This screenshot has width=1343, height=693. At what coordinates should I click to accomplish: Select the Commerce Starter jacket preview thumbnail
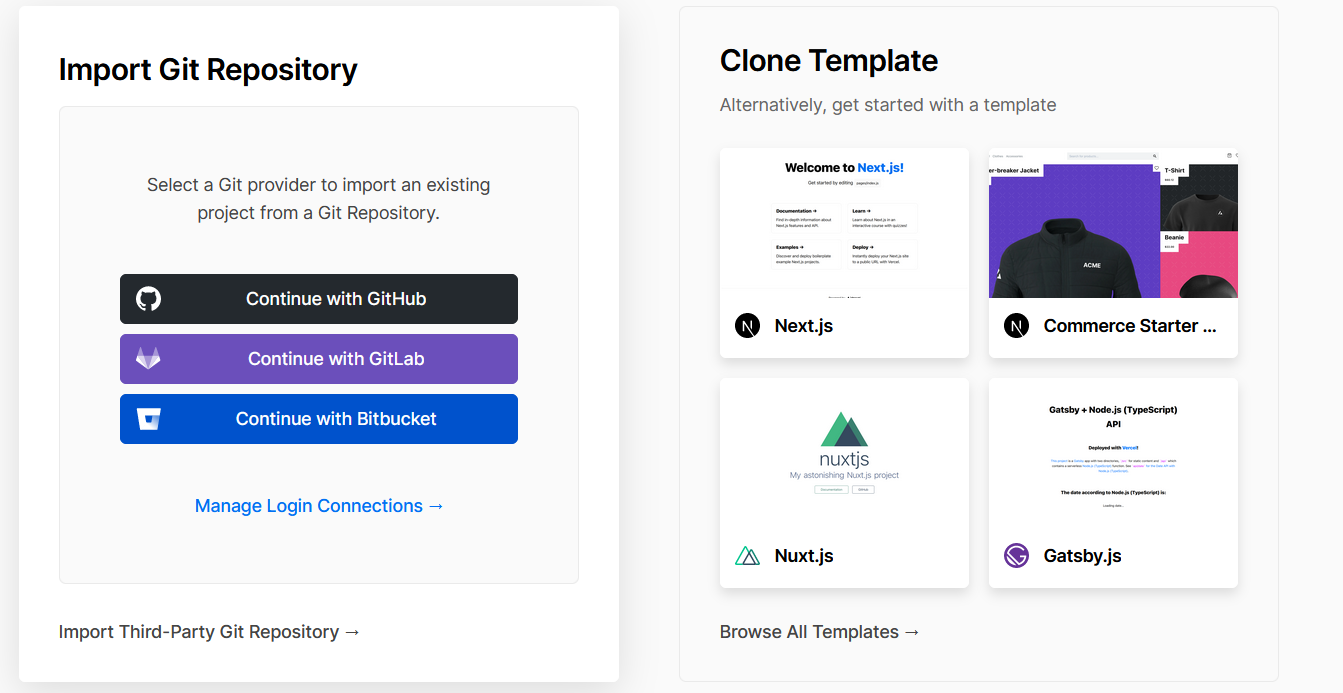pyautogui.click(x=1113, y=223)
